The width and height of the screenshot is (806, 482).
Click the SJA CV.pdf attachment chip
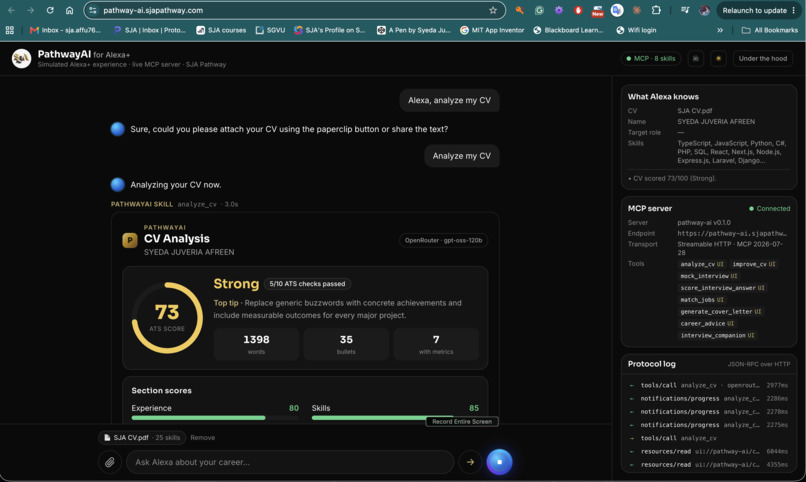click(142, 438)
